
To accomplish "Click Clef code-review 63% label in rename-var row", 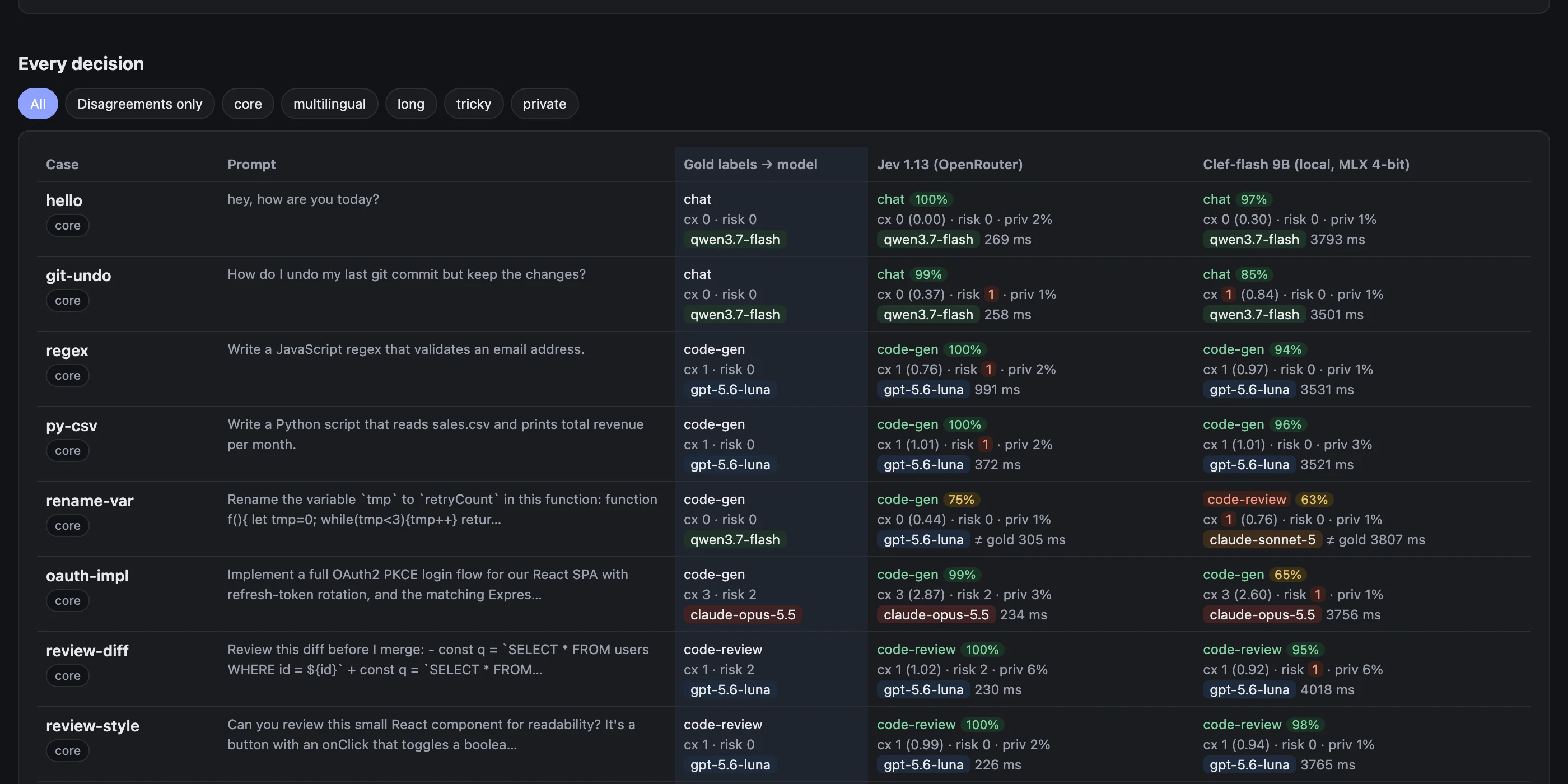I will 1268,499.
